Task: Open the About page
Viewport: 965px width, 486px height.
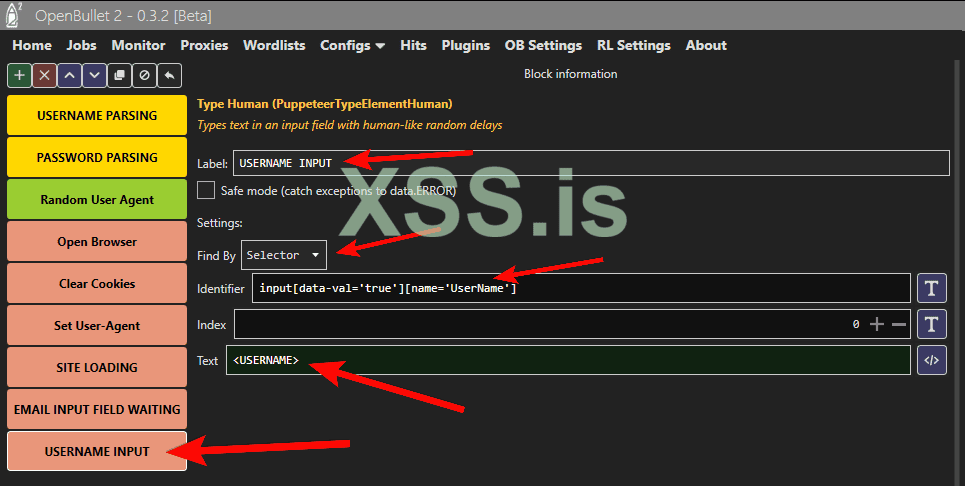Action: pyautogui.click(x=707, y=46)
